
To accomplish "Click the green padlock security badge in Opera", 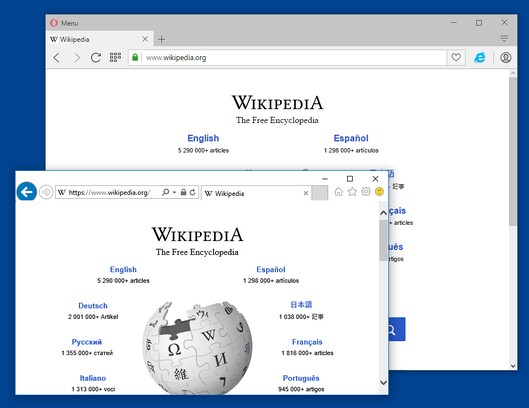I will (x=135, y=57).
